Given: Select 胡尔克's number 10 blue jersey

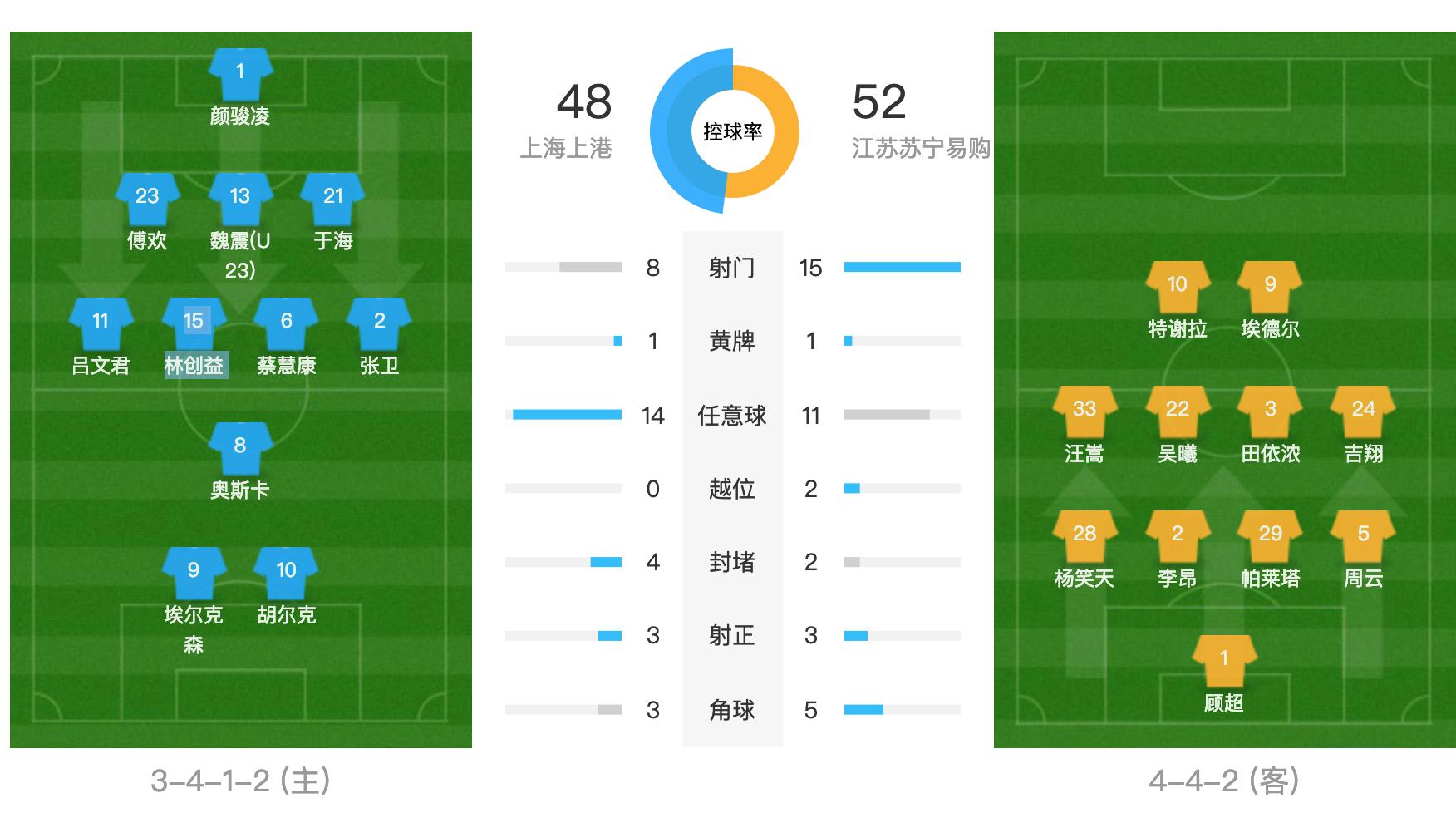Looking at the screenshot, I should [x=287, y=572].
